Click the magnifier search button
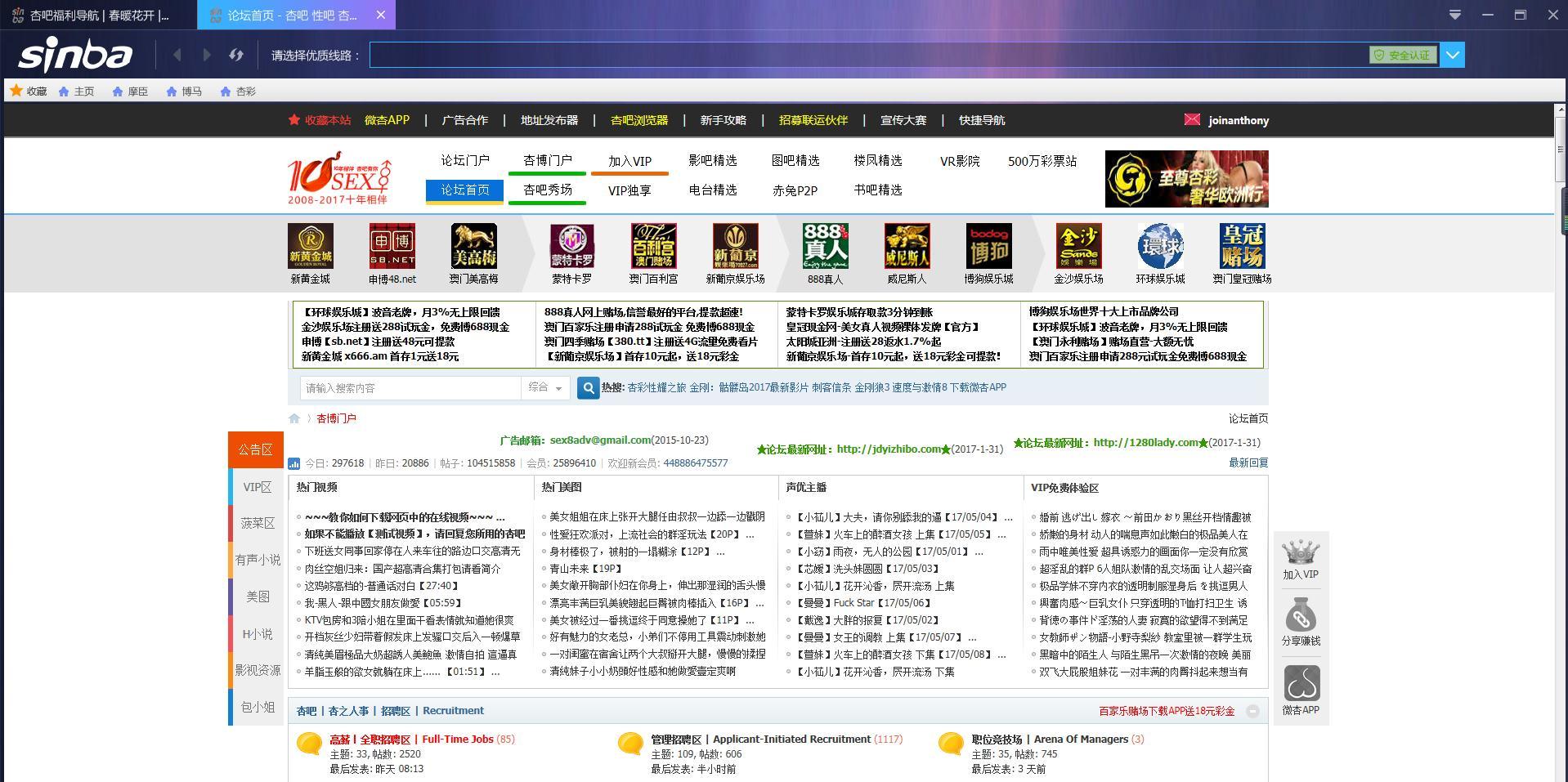This screenshot has width=1568, height=782. [588, 387]
